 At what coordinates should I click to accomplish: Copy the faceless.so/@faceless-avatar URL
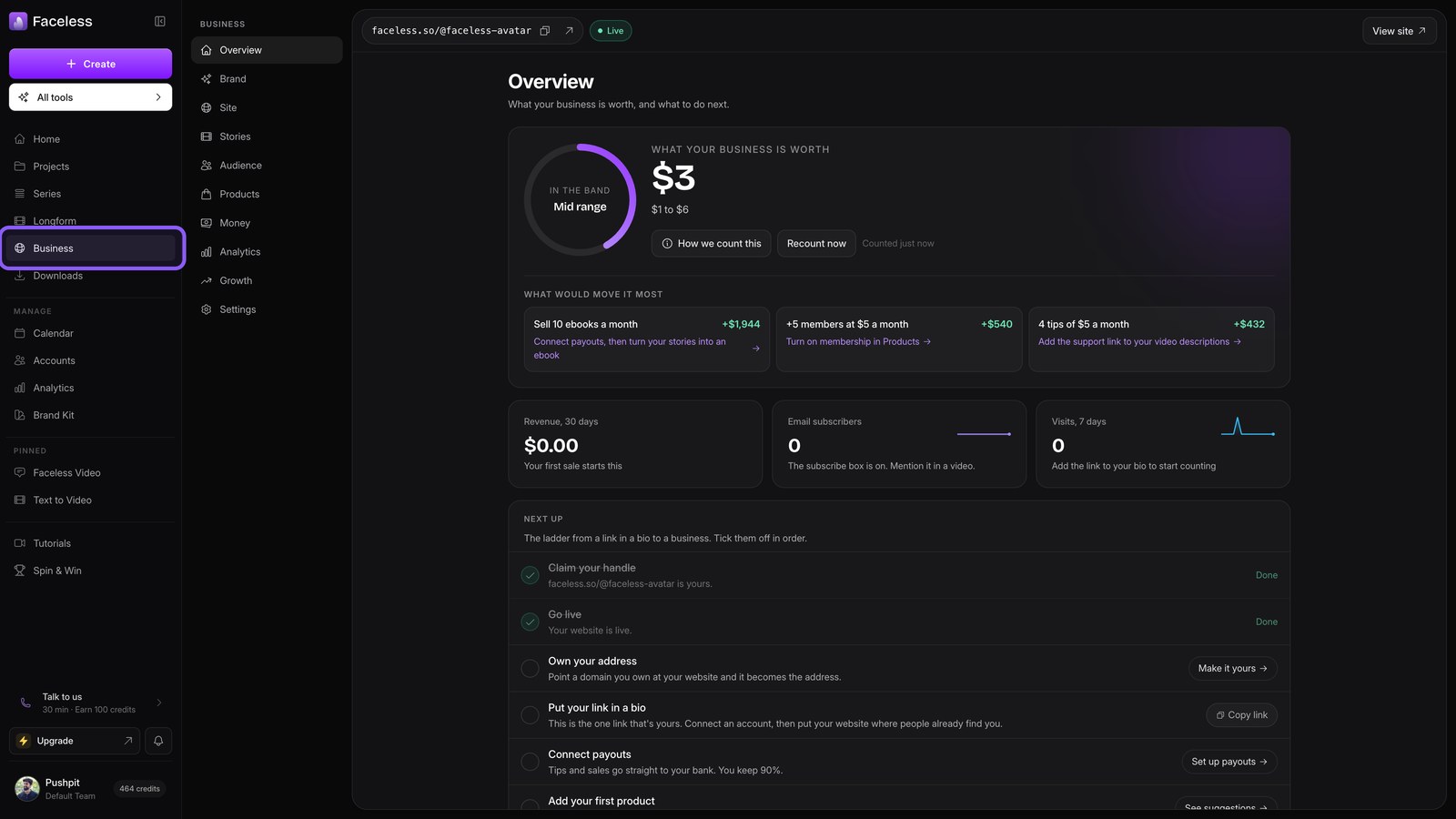tap(545, 31)
